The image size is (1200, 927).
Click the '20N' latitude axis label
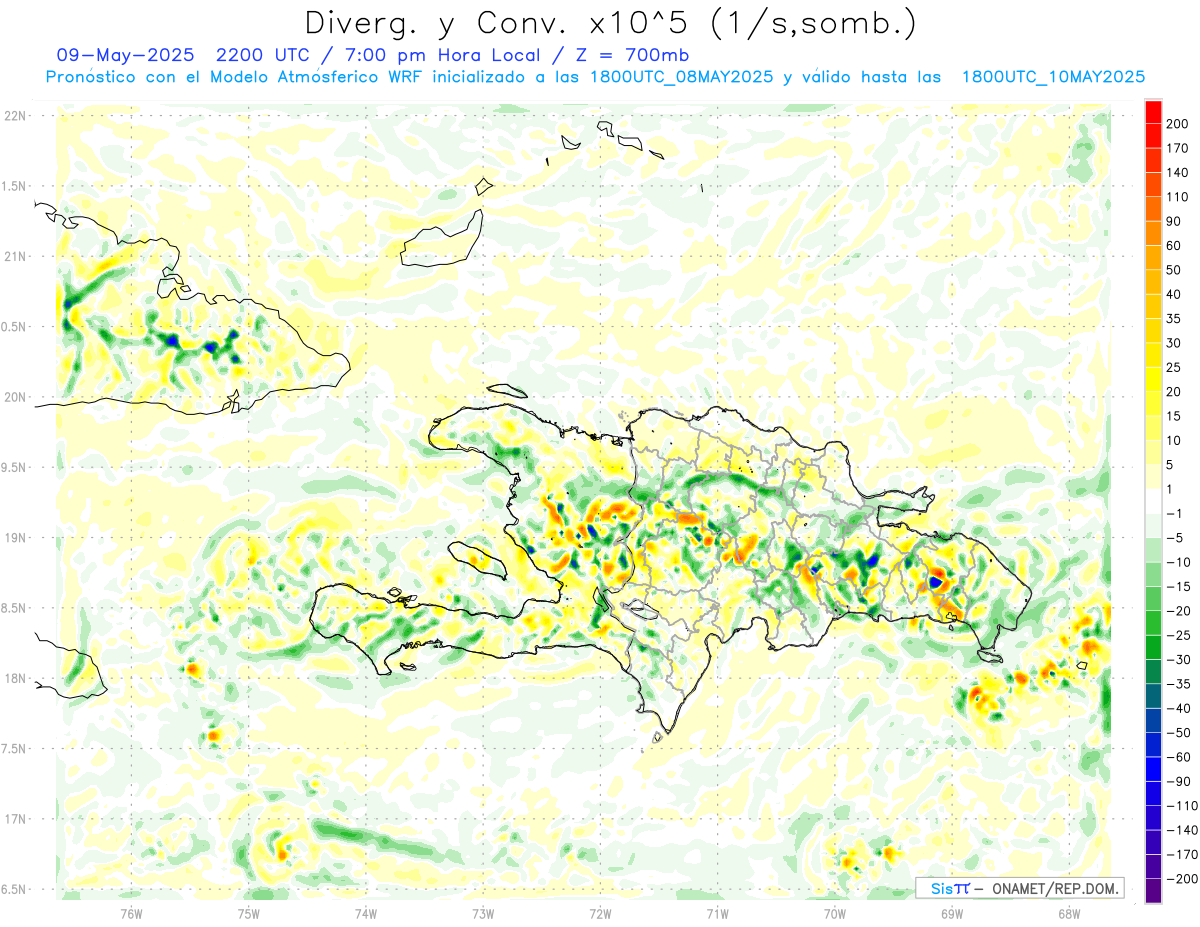pos(14,397)
